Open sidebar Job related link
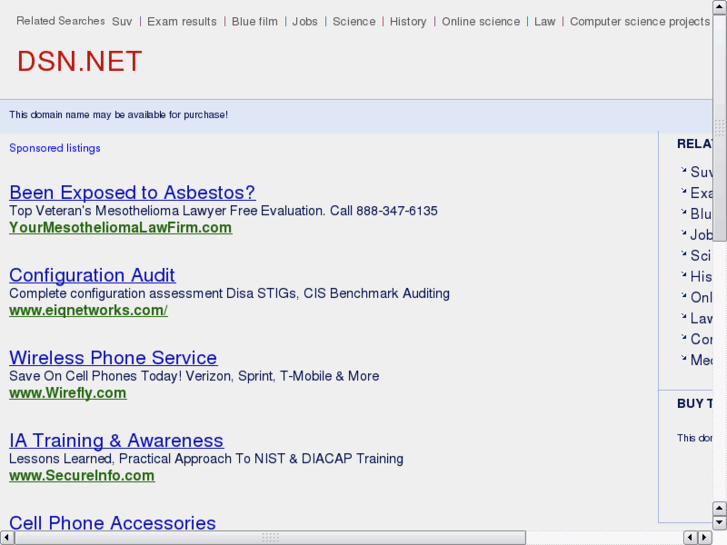Viewport: 727px width, 545px height. [701, 235]
